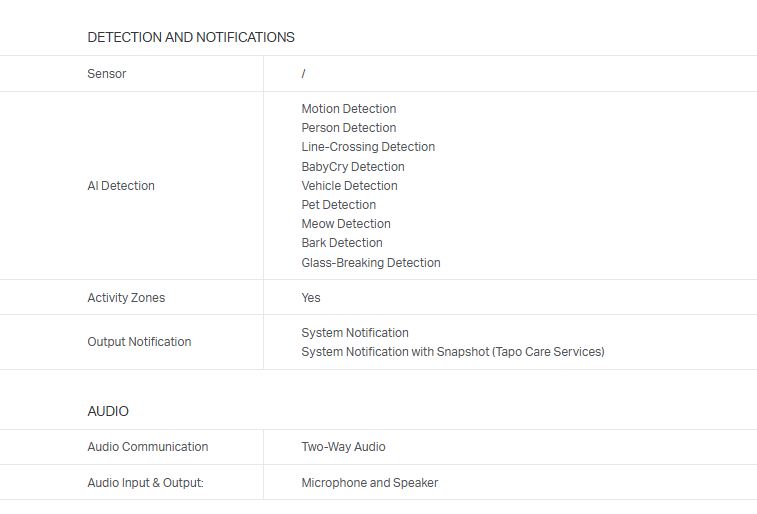This screenshot has width=757, height=514.
Task: Select the Meow Detection entry
Action: [346, 224]
